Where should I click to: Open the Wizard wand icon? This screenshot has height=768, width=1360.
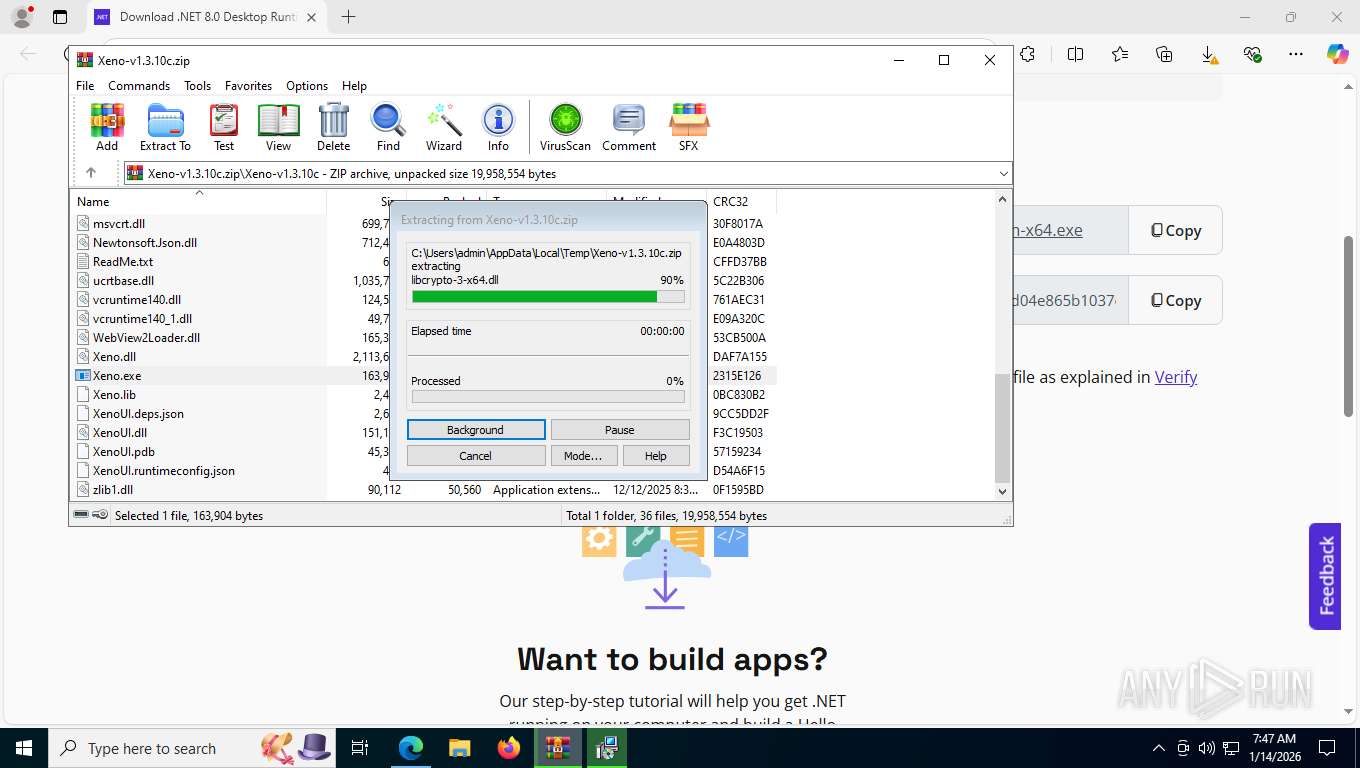[x=444, y=127]
